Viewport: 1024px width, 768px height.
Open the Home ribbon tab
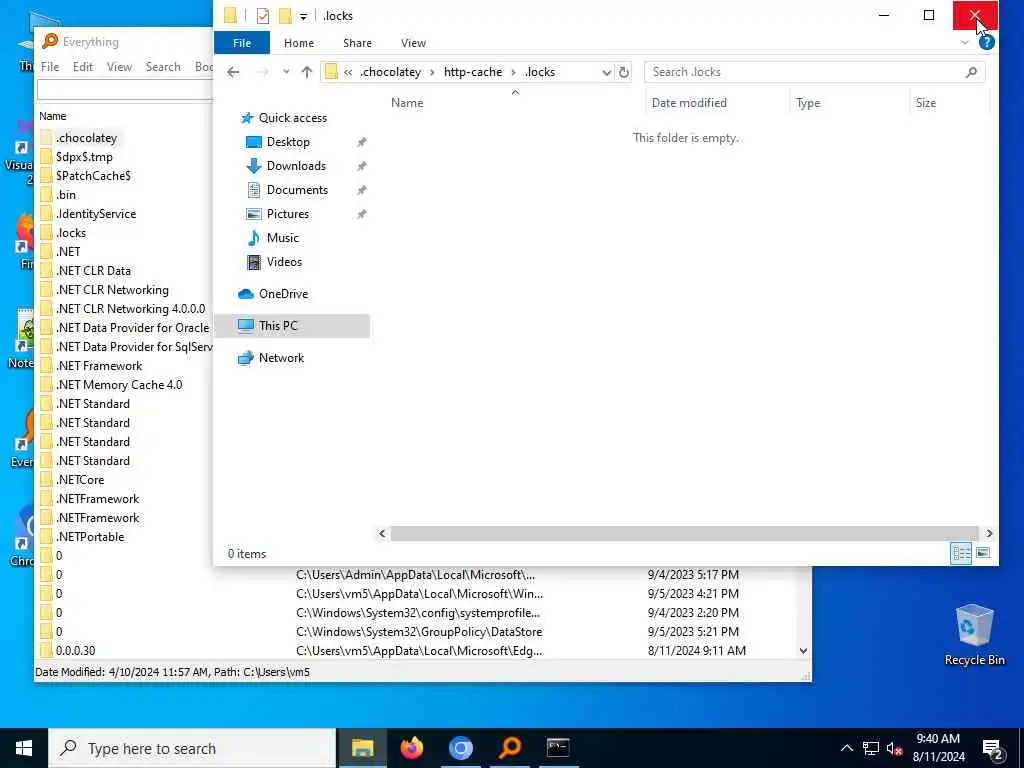298,43
